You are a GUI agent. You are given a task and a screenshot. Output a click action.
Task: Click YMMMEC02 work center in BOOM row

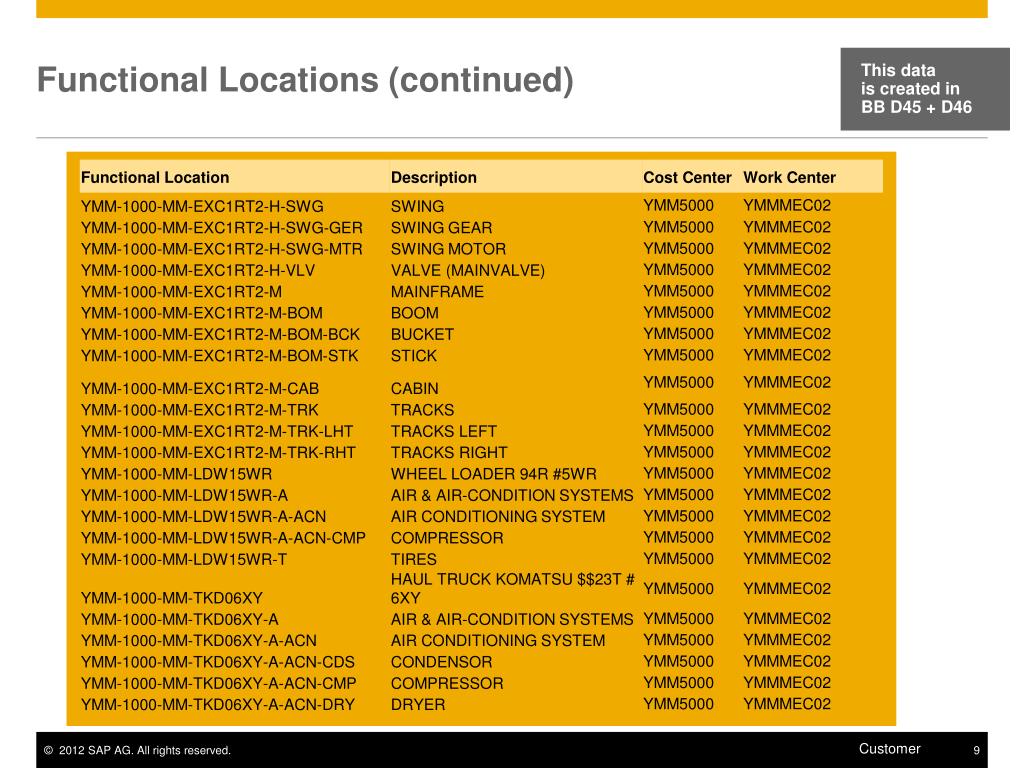coord(787,313)
